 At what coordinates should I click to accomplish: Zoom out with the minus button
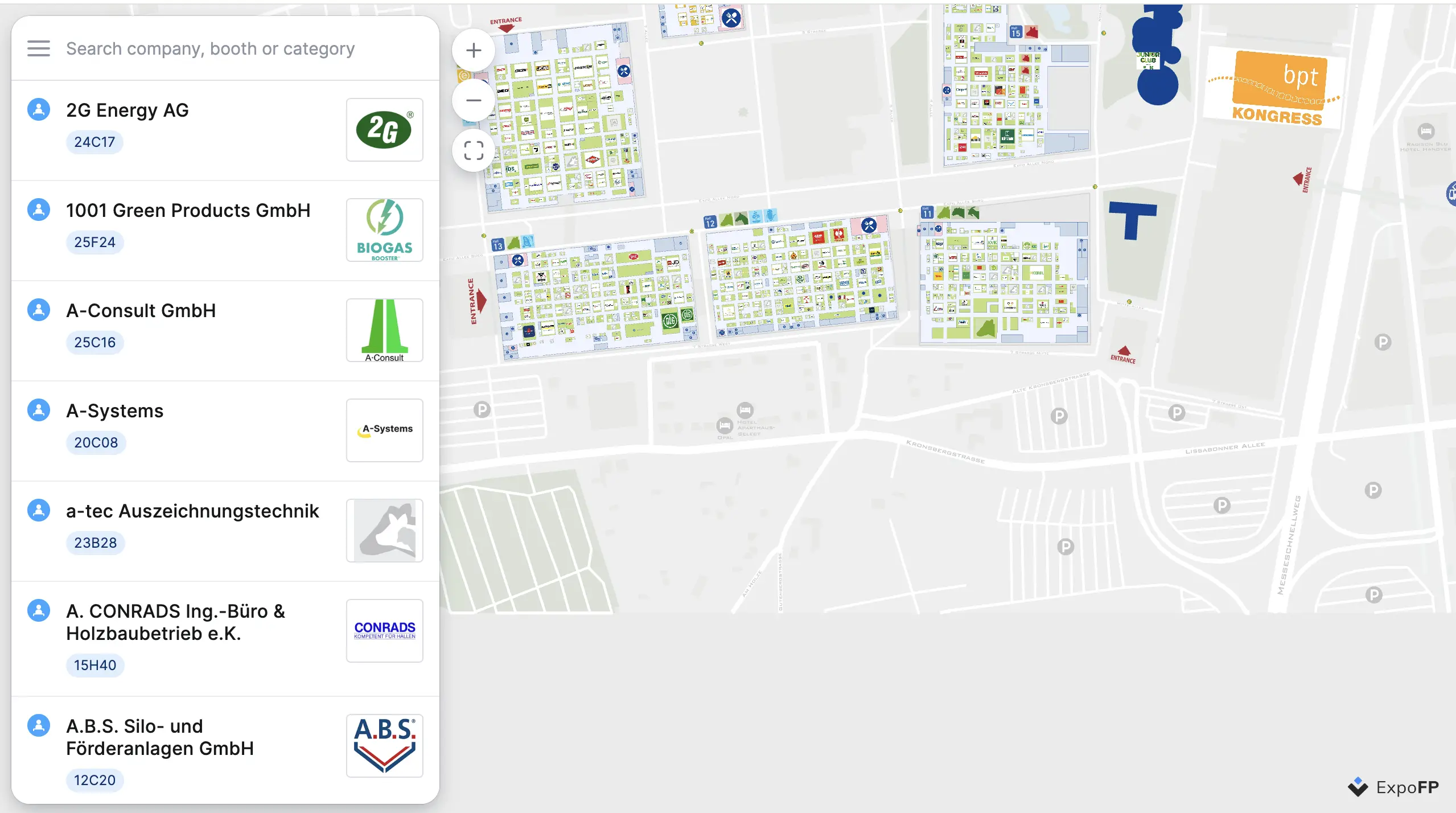[x=473, y=101]
